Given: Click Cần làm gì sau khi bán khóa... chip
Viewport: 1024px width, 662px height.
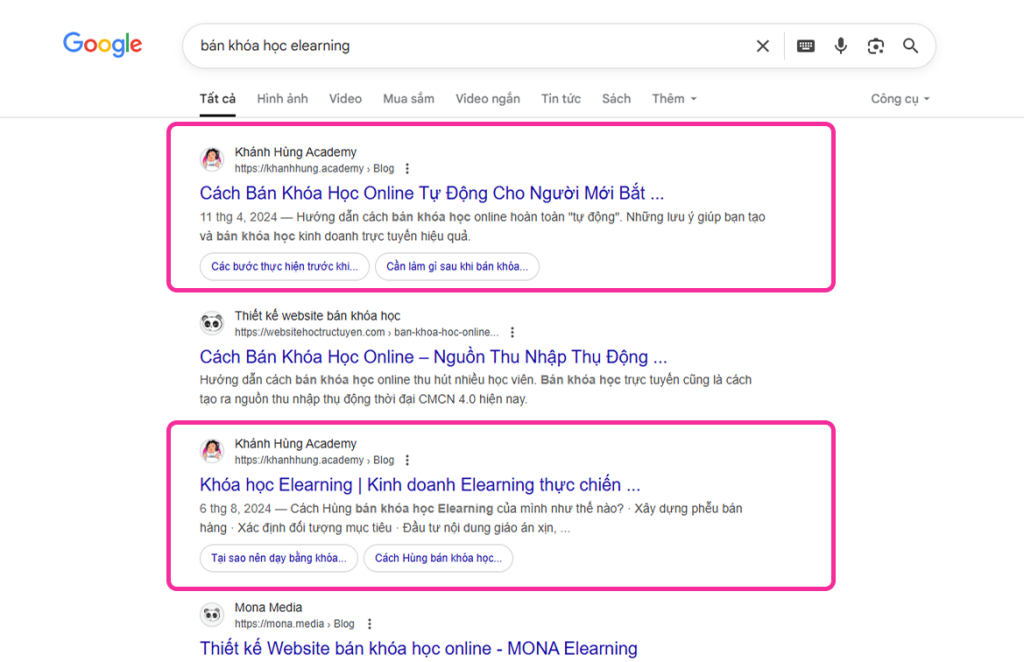Looking at the screenshot, I should coord(457,266).
